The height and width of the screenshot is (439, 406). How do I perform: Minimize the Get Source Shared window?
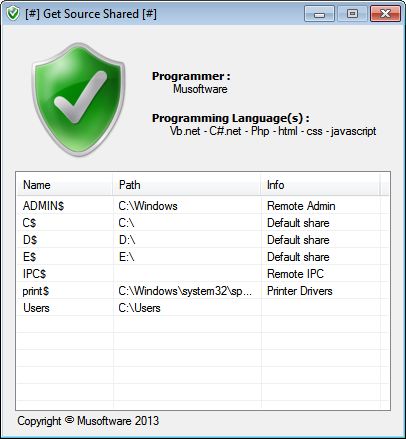pyautogui.click(x=319, y=14)
